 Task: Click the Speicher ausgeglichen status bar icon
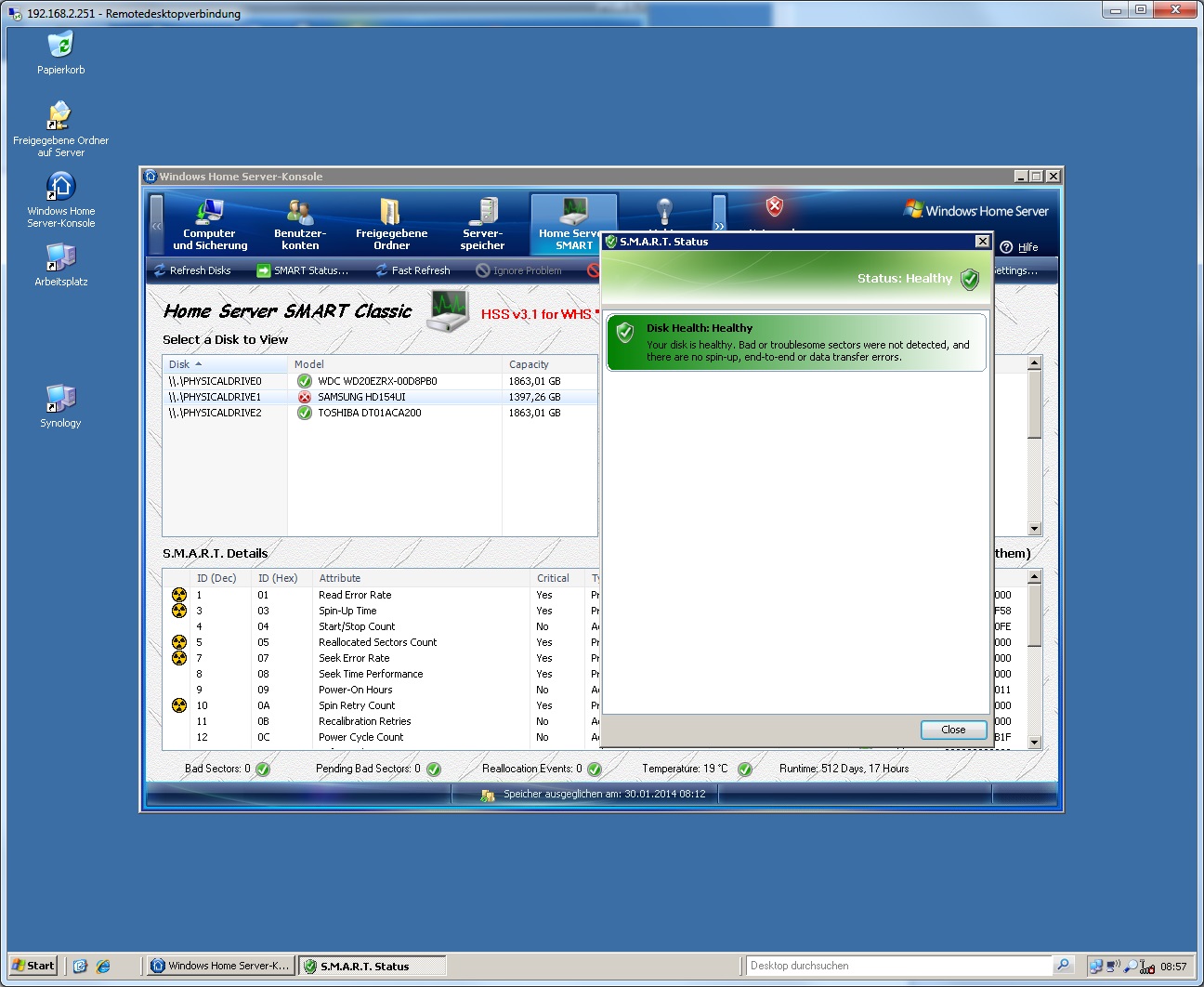tap(488, 795)
